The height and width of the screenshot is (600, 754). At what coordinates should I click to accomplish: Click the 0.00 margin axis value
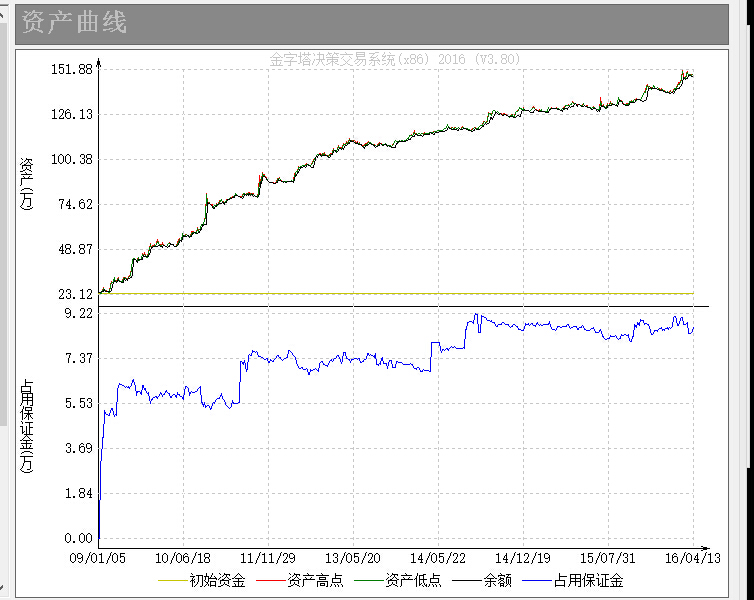78,538
